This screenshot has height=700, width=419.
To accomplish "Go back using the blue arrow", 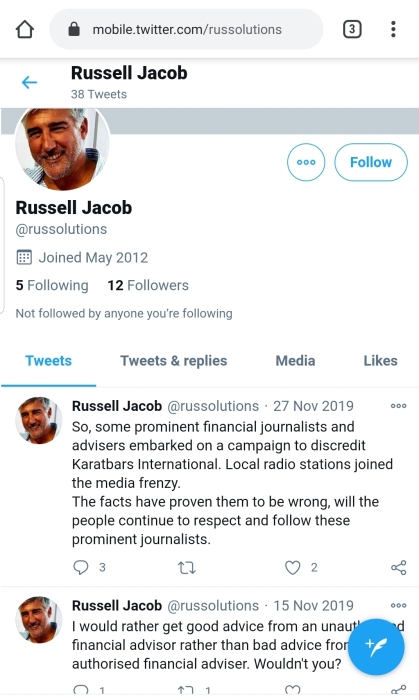I will (29, 82).
